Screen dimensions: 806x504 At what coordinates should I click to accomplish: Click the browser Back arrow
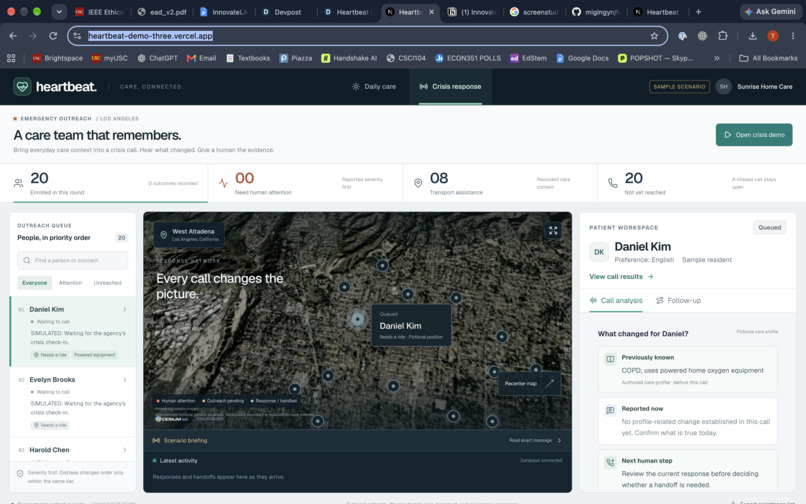click(x=13, y=35)
